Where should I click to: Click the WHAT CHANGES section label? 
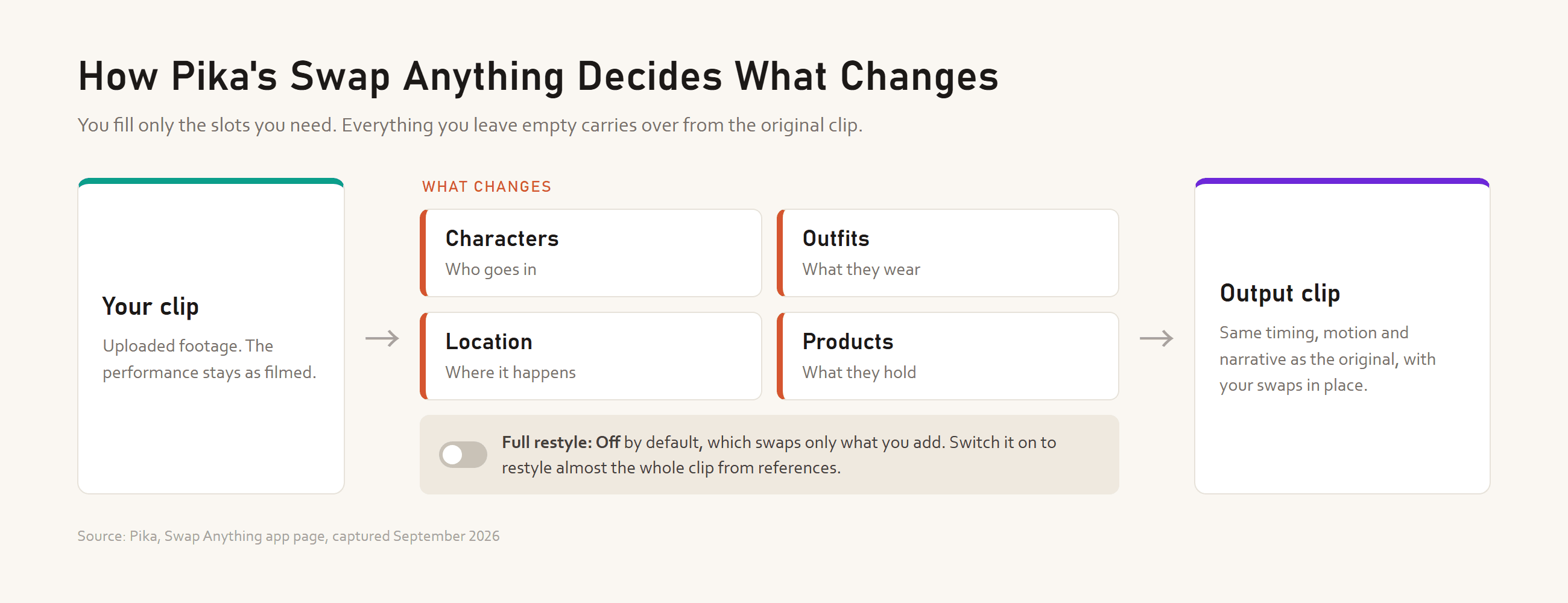pos(487,187)
